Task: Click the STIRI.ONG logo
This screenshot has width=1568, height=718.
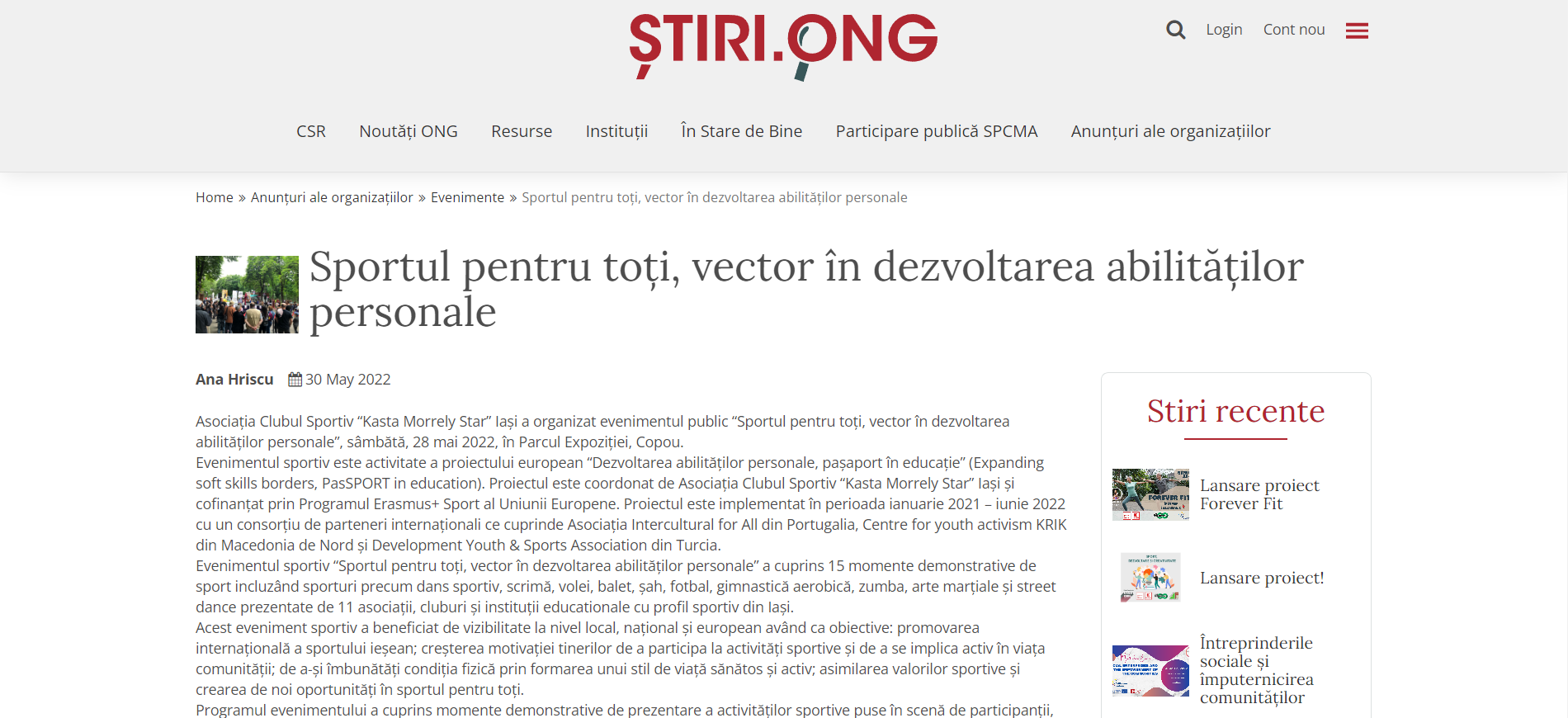Action: click(783, 46)
